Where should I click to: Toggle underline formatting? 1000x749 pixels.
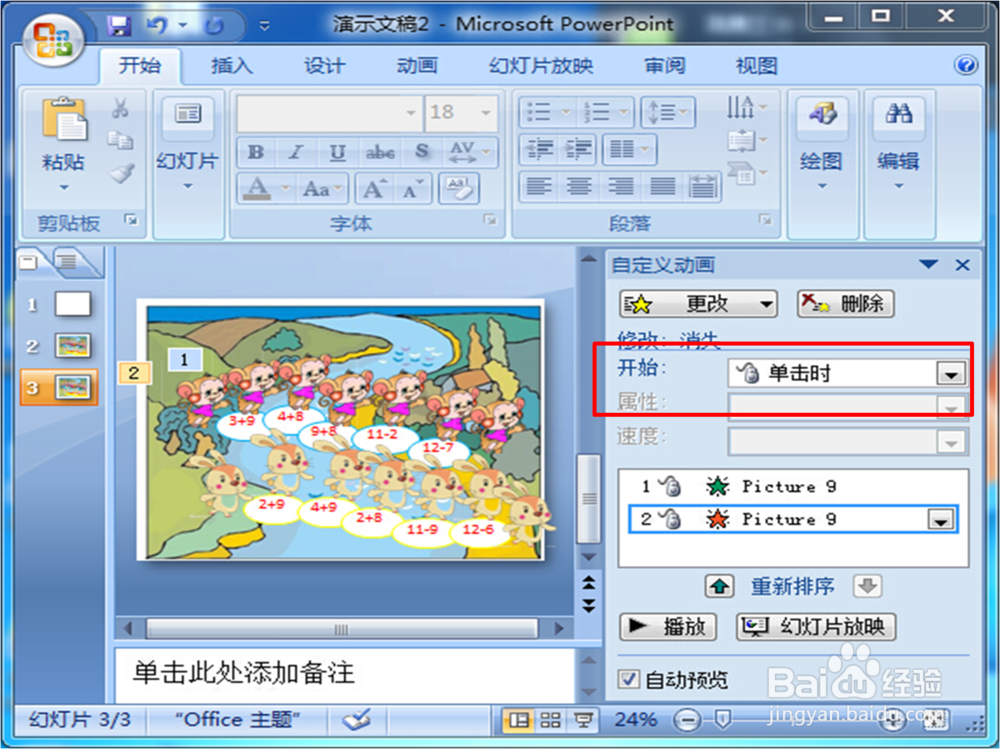pyautogui.click(x=337, y=152)
